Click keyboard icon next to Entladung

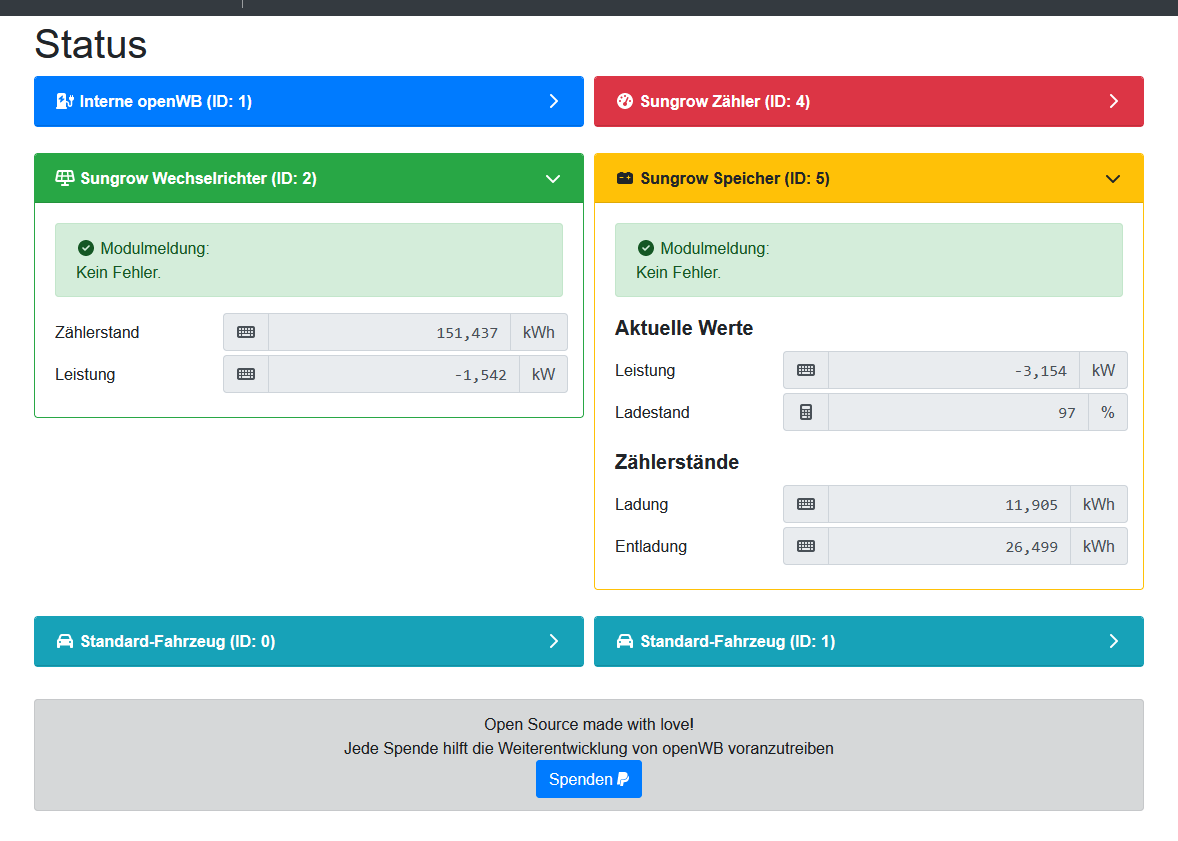coord(805,546)
